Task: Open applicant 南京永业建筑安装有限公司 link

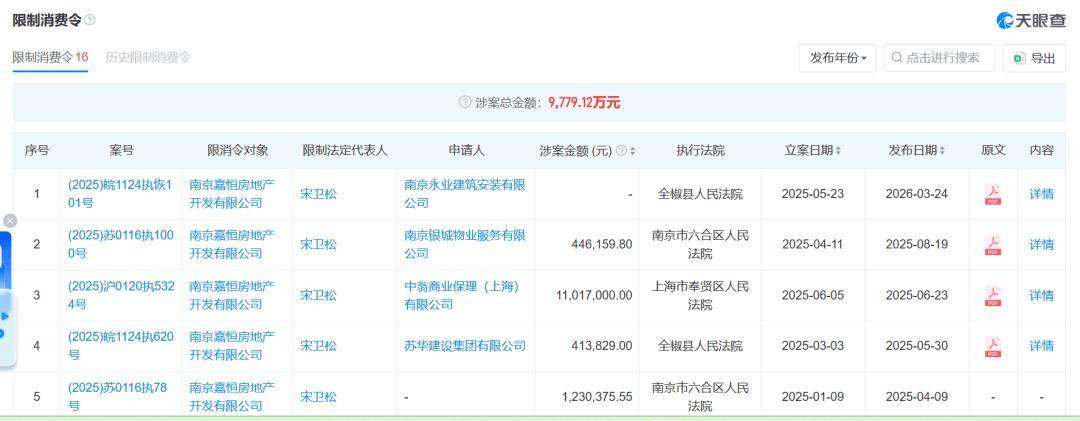Action: [x=465, y=194]
